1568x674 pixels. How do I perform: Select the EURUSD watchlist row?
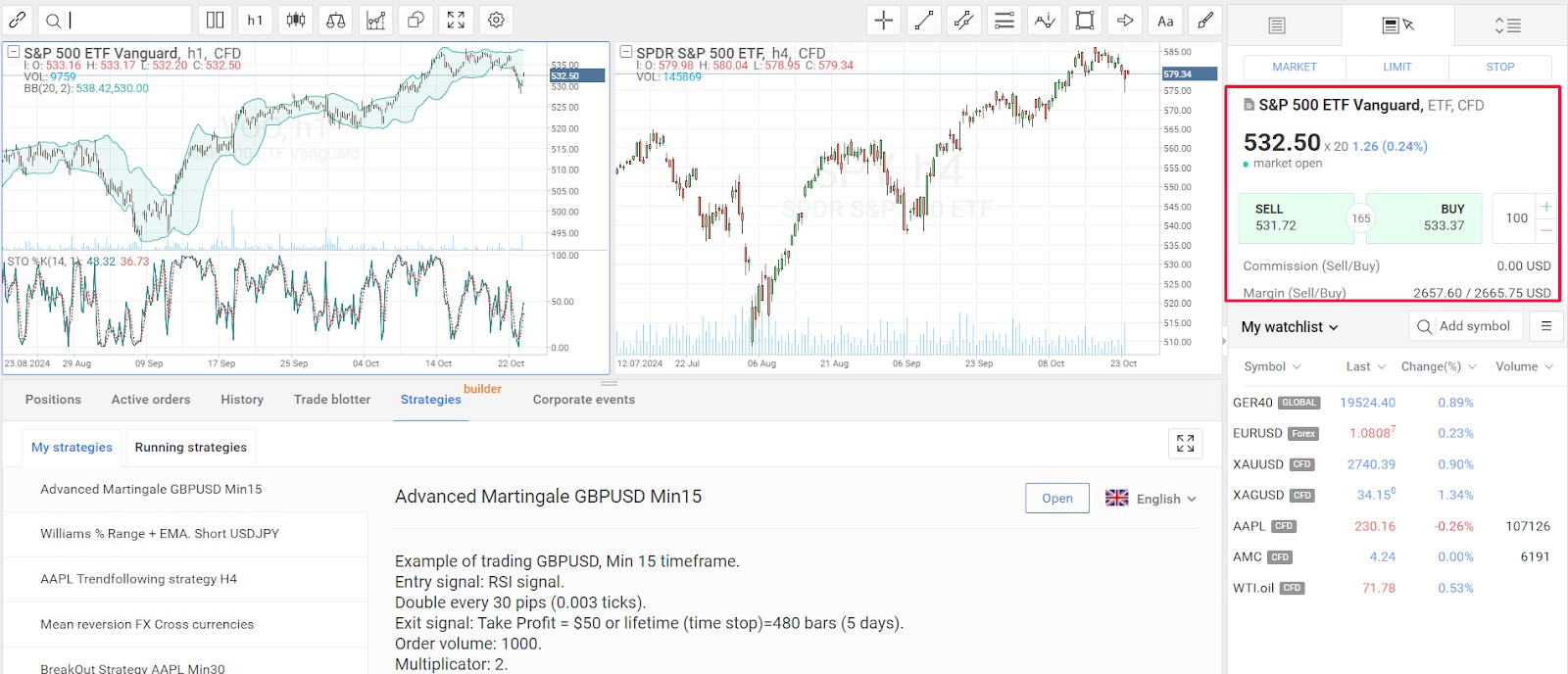point(1395,433)
